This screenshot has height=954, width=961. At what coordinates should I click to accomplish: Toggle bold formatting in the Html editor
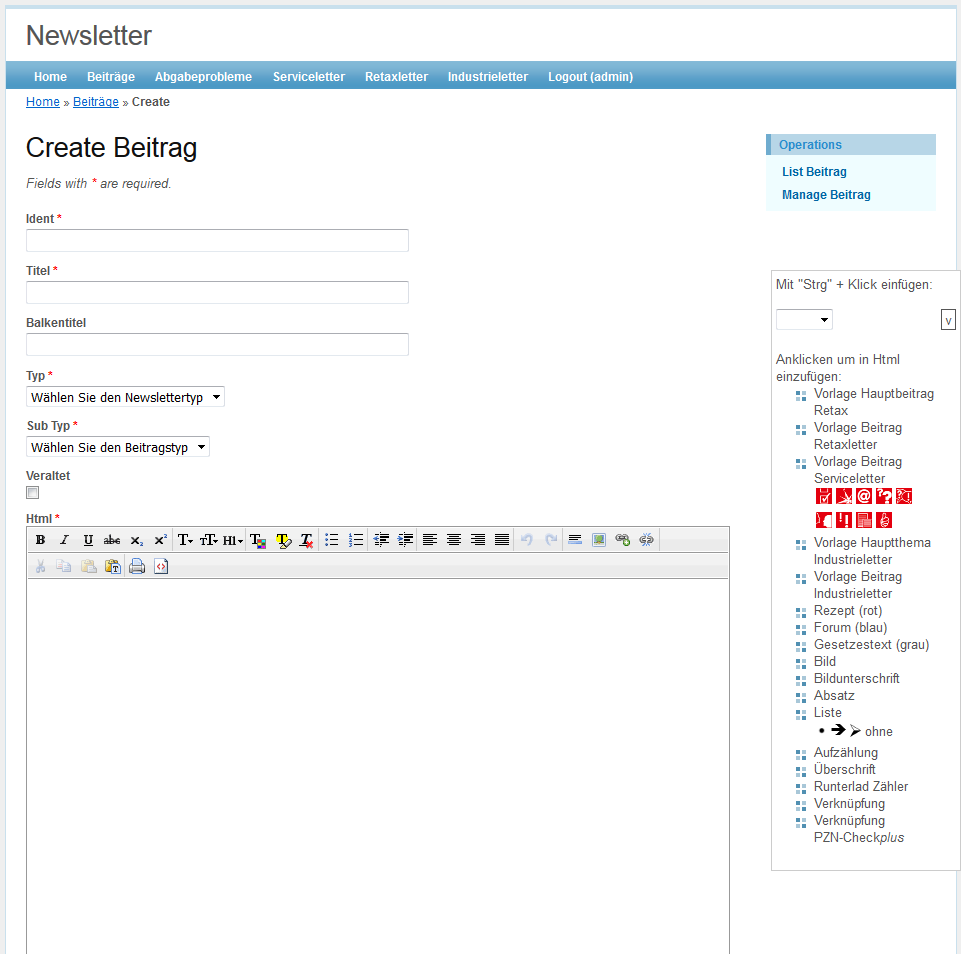tap(40, 540)
